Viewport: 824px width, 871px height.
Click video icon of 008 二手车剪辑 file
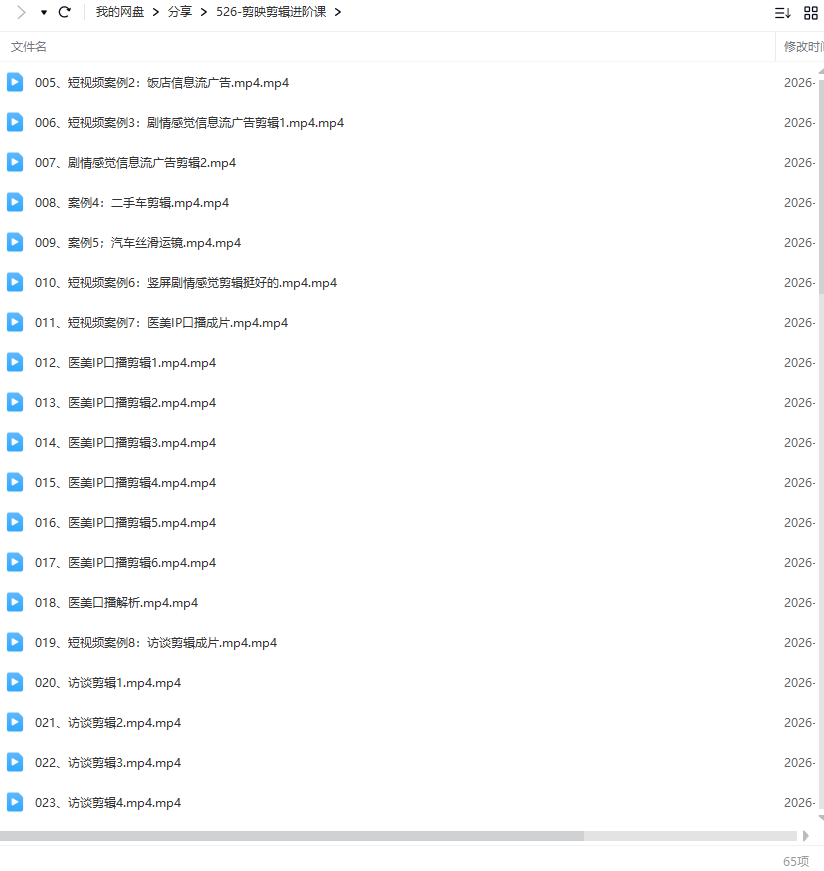15,202
